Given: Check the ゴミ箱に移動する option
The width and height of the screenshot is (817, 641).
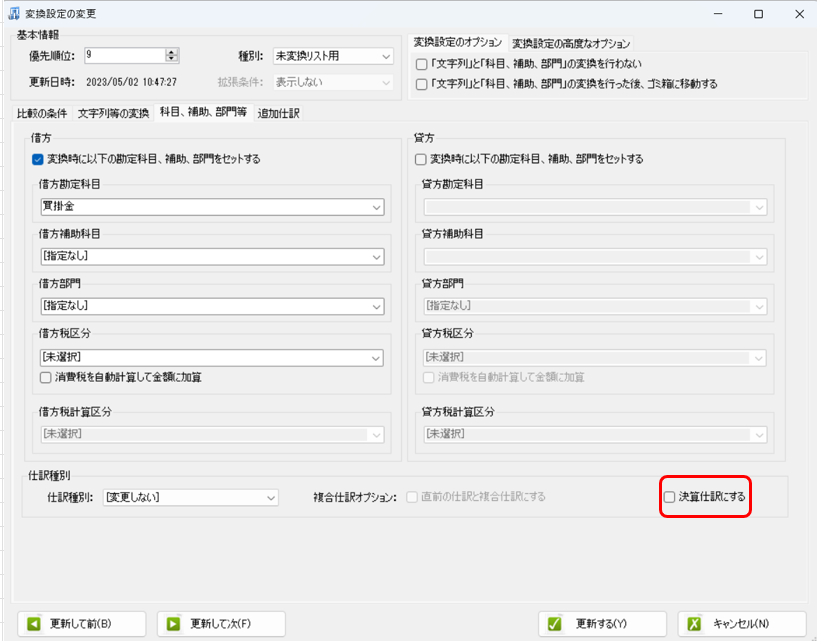Looking at the screenshot, I should [x=422, y=84].
